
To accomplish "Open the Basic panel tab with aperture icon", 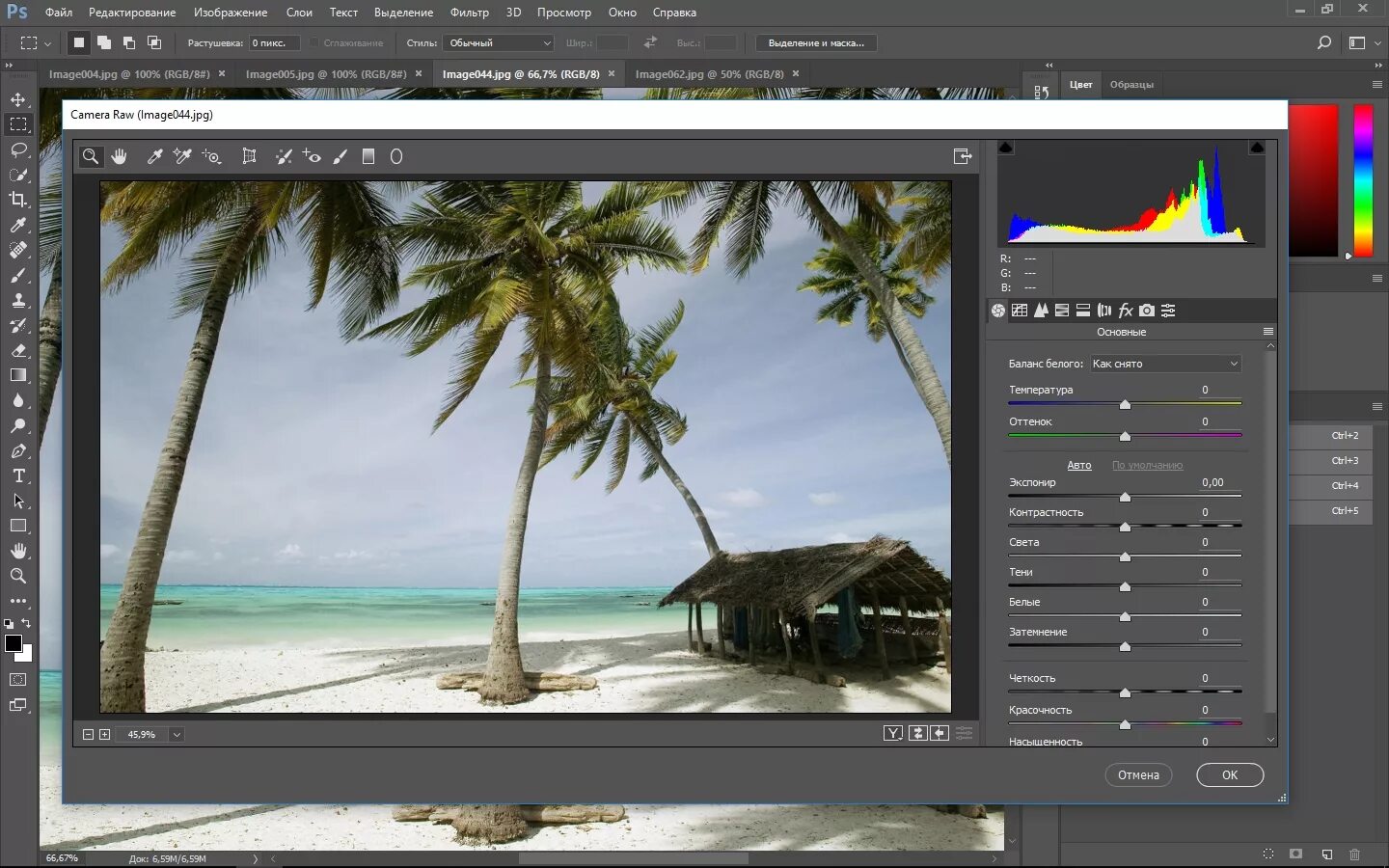I will pos(998,311).
